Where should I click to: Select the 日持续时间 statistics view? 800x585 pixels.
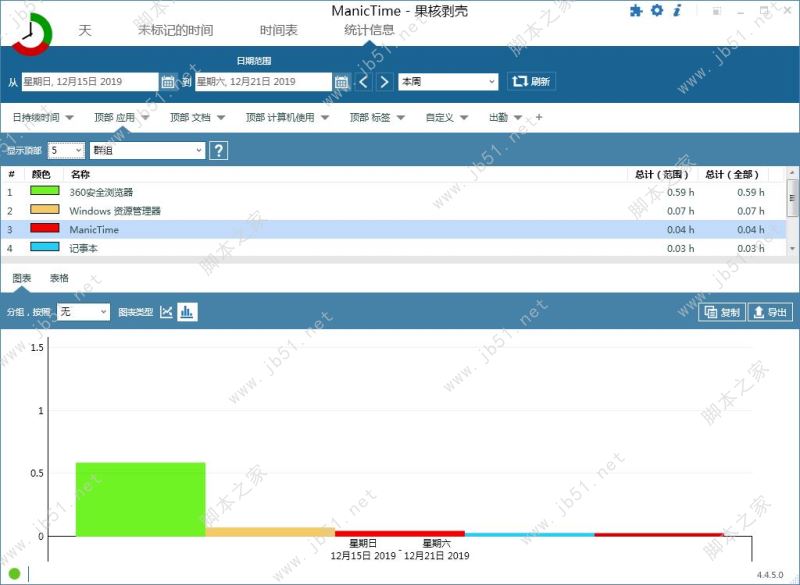(36, 117)
